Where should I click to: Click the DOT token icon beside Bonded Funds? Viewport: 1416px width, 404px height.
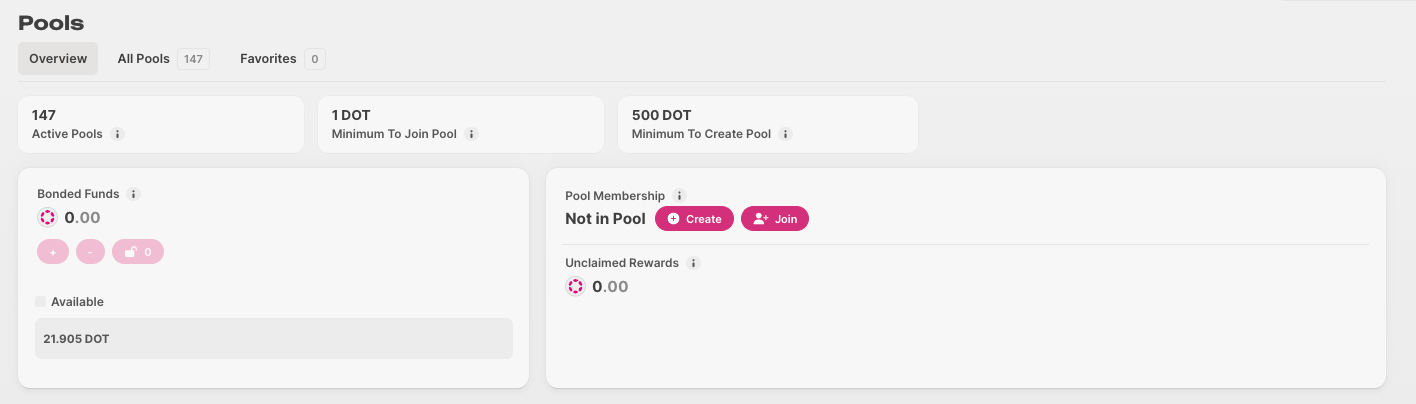pyautogui.click(x=47, y=217)
